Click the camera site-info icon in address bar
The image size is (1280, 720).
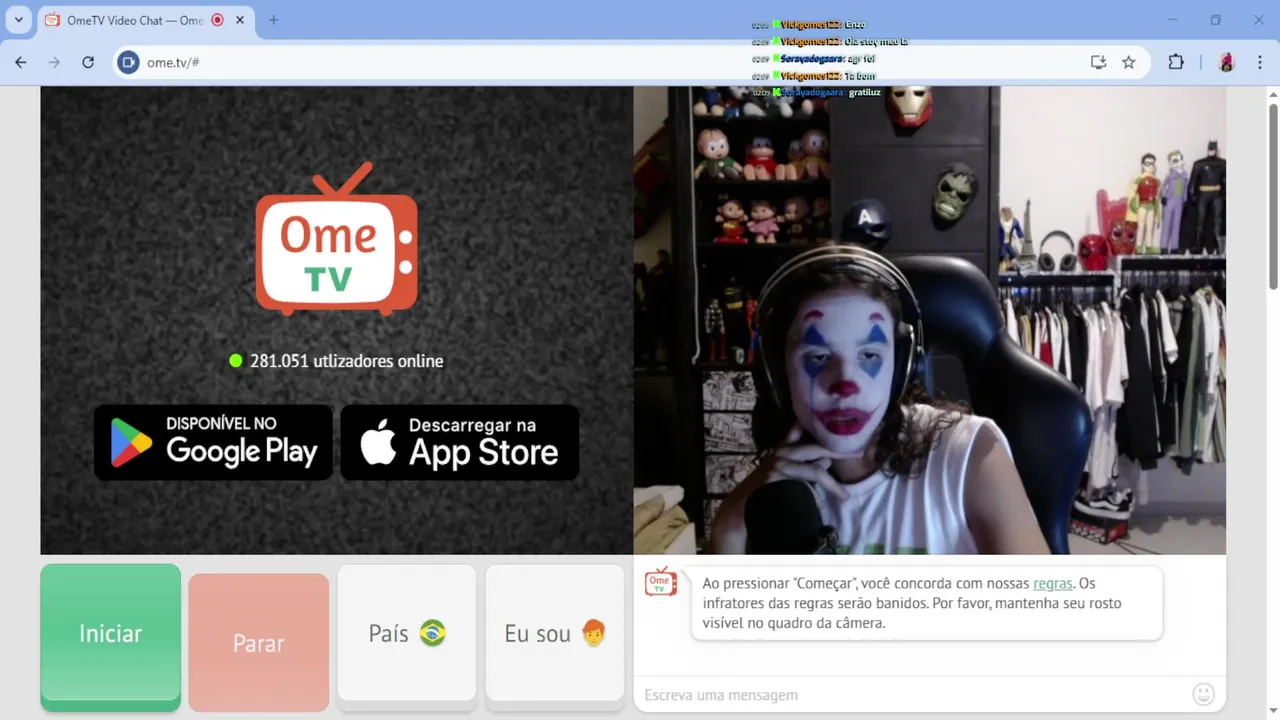click(x=128, y=62)
